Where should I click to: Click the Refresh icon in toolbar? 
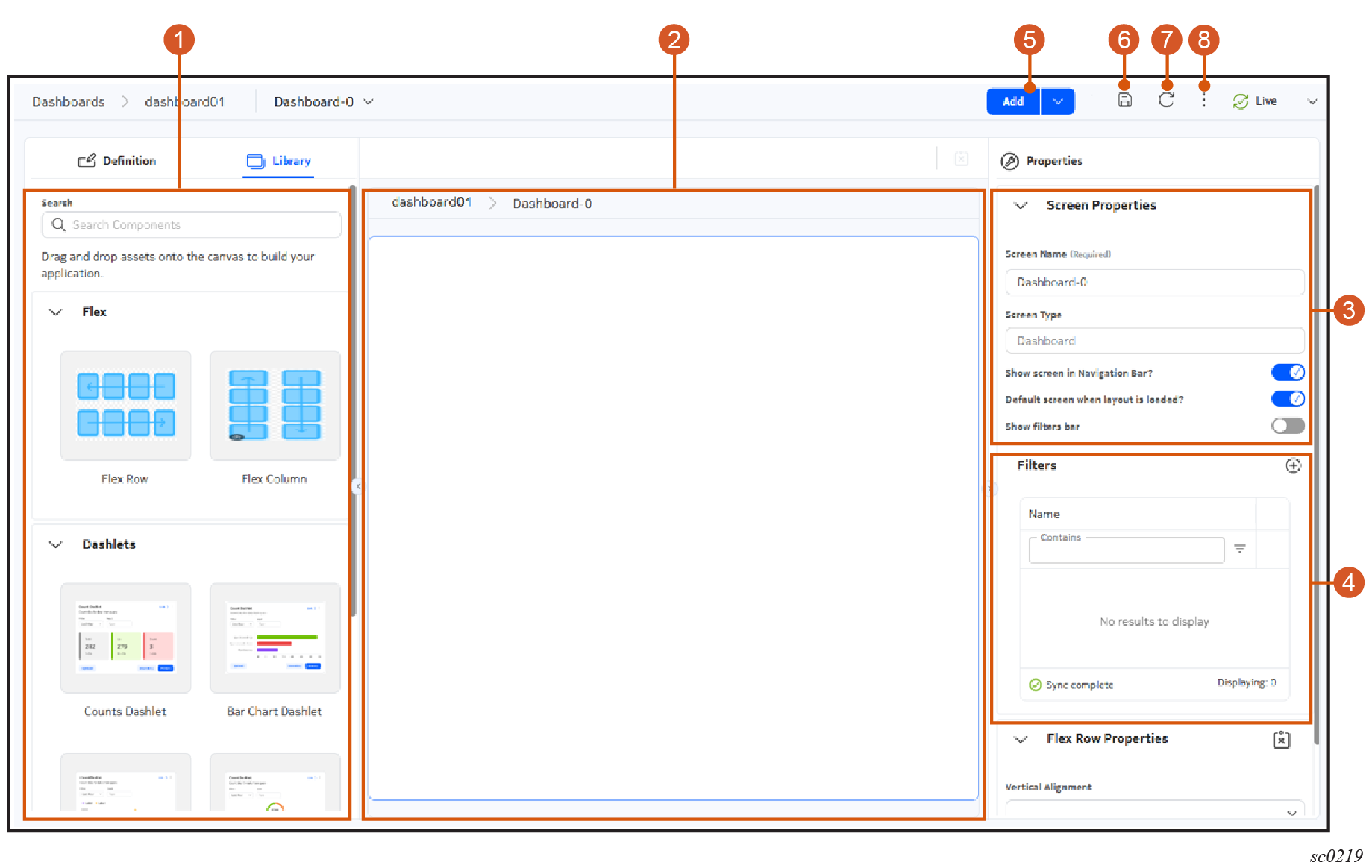[x=1166, y=101]
